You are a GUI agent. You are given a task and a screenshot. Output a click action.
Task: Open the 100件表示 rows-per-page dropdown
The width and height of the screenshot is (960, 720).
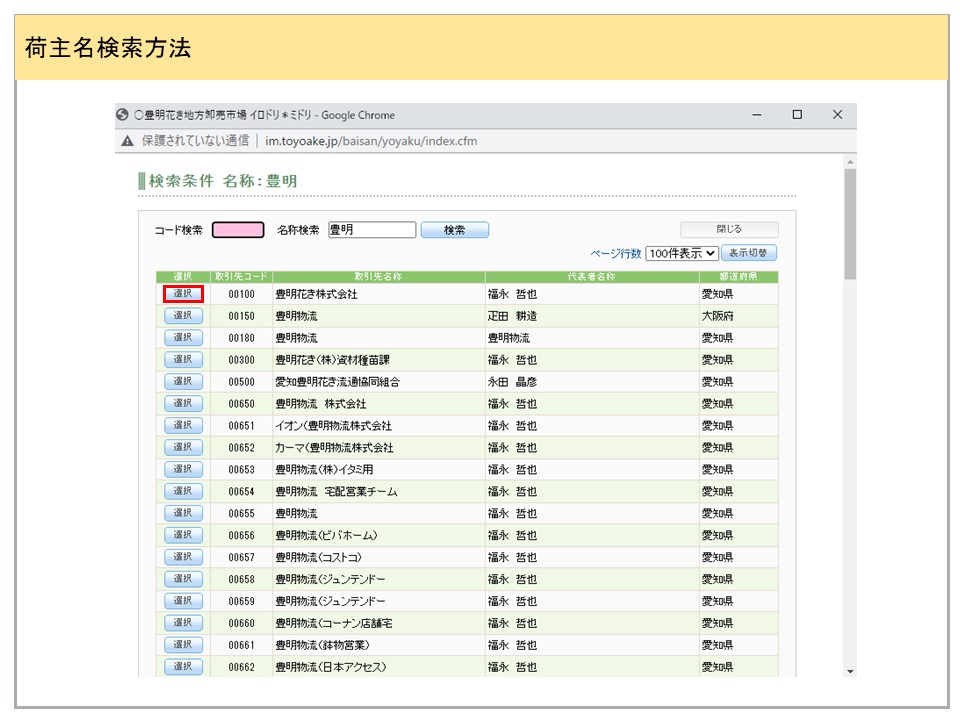click(x=682, y=254)
